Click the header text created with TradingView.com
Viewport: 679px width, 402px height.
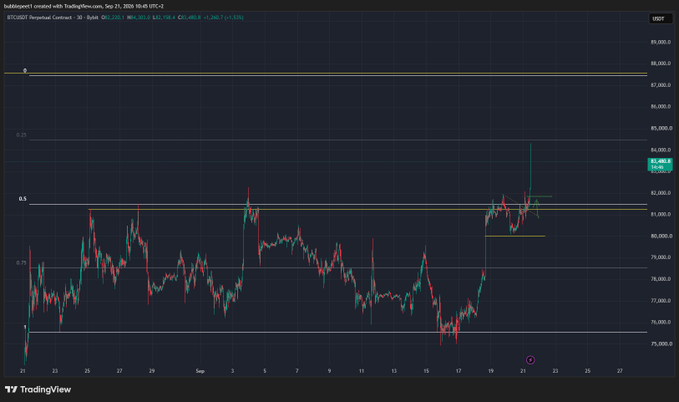(68, 6)
